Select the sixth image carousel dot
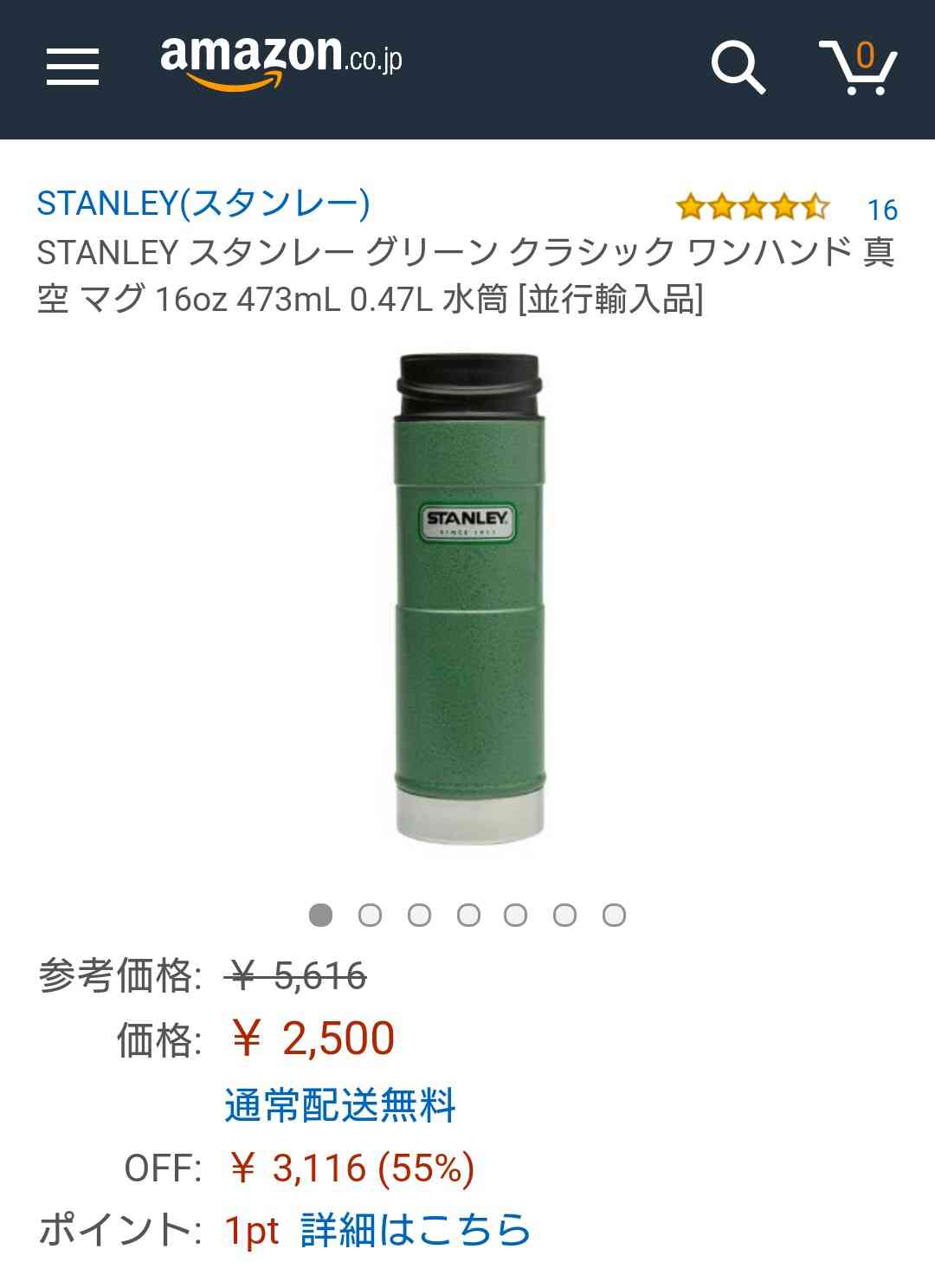The image size is (935, 1288). (565, 915)
